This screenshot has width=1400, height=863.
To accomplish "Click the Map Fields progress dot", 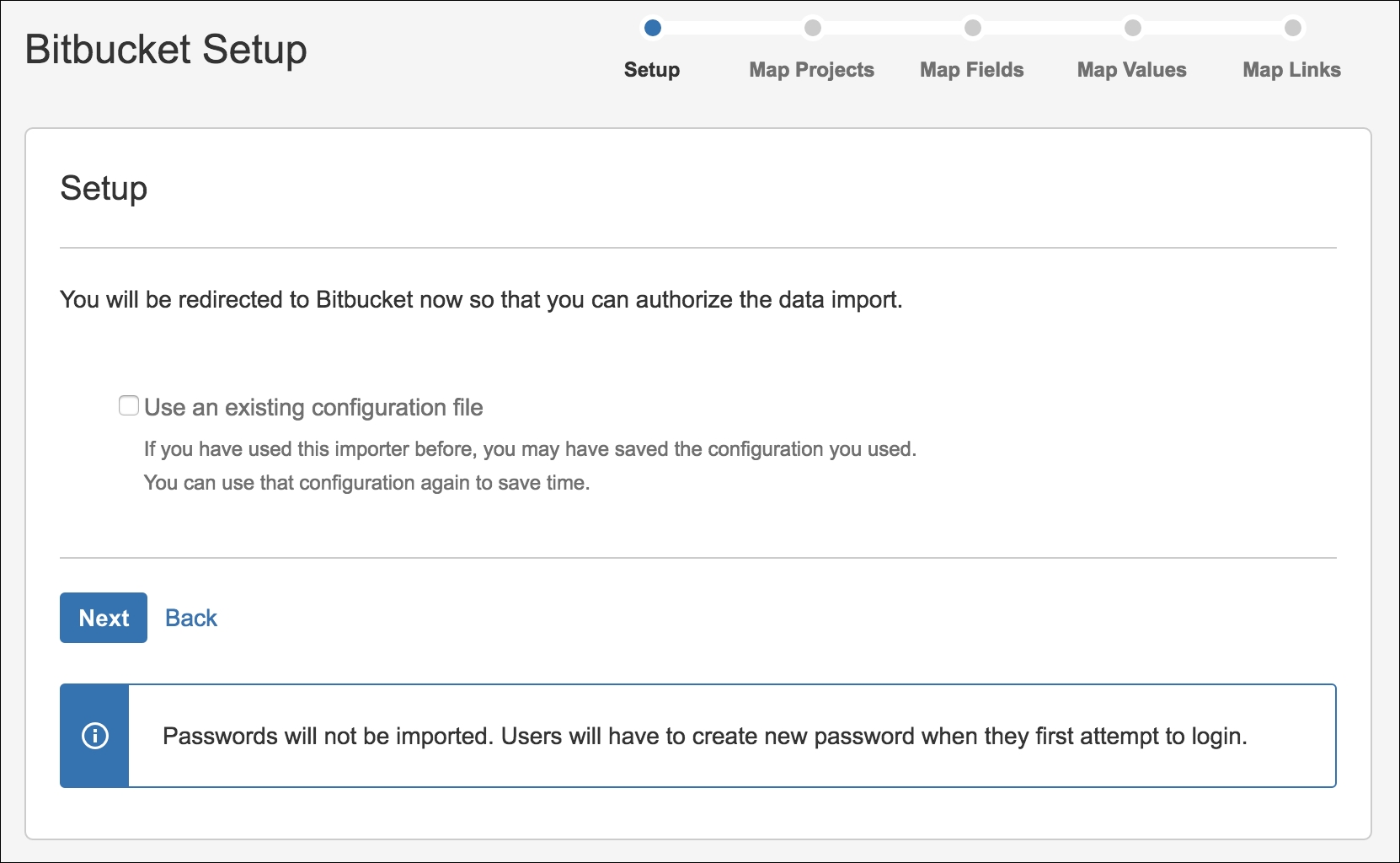I will coord(972,28).
